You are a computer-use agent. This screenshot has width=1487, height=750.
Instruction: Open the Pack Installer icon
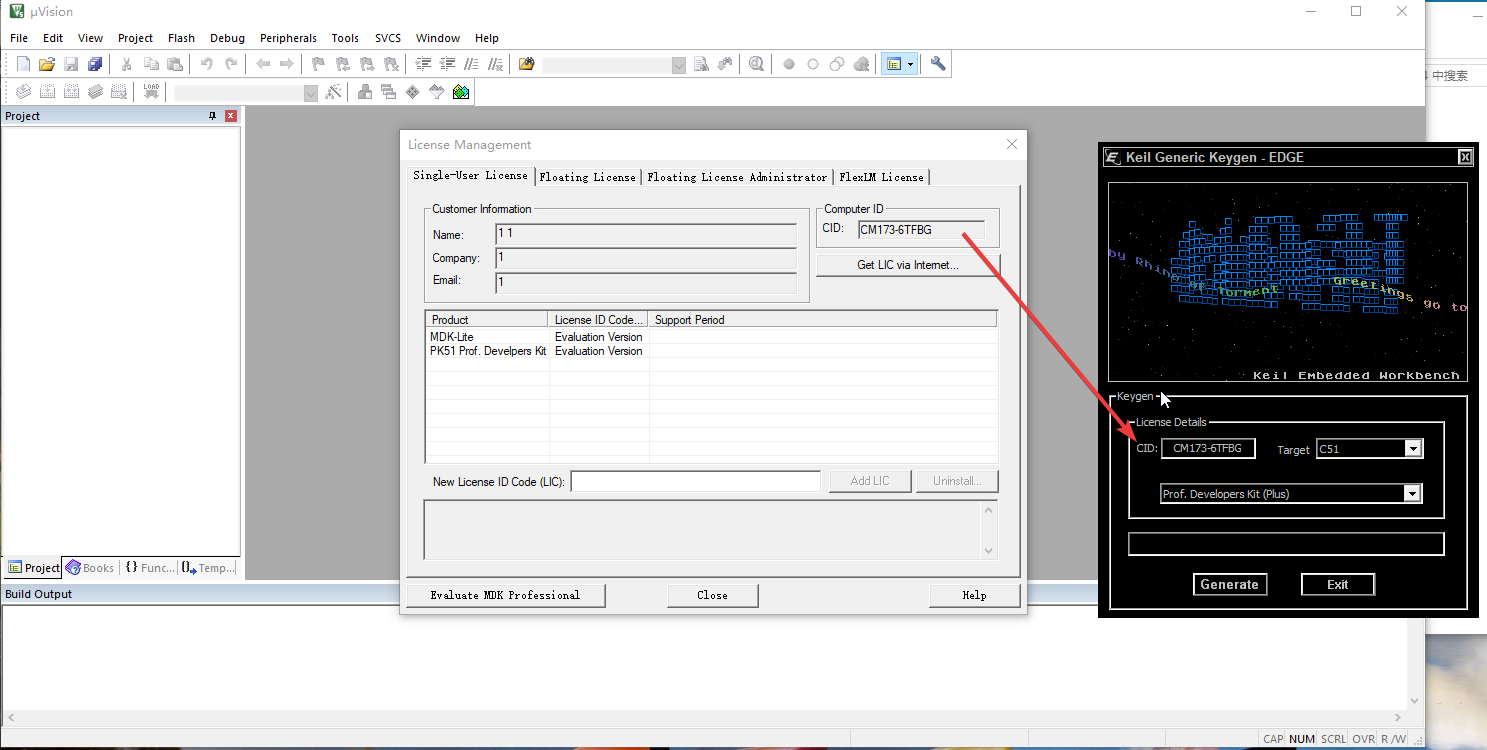pos(461,92)
